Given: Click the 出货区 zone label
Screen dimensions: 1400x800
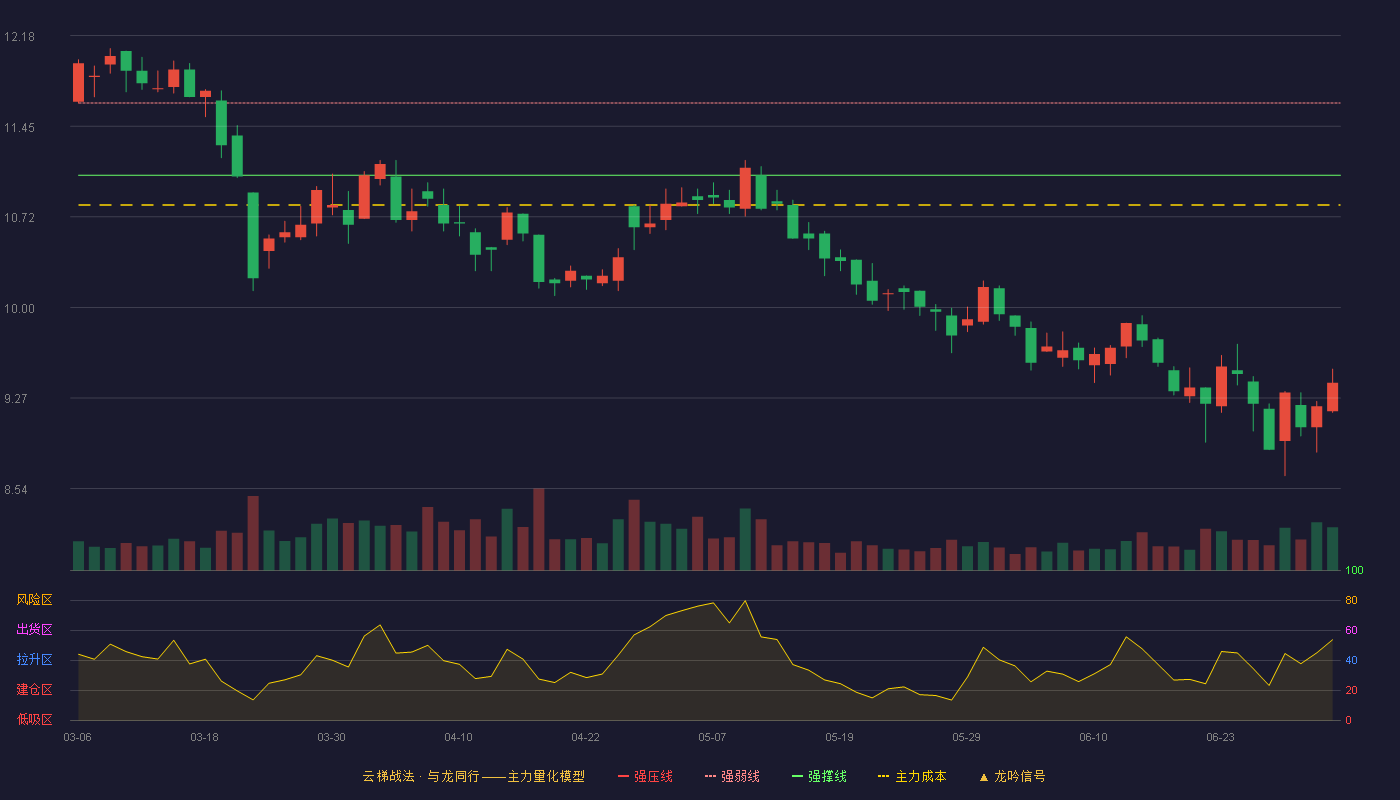Looking at the screenshot, I should click(34, 630).
